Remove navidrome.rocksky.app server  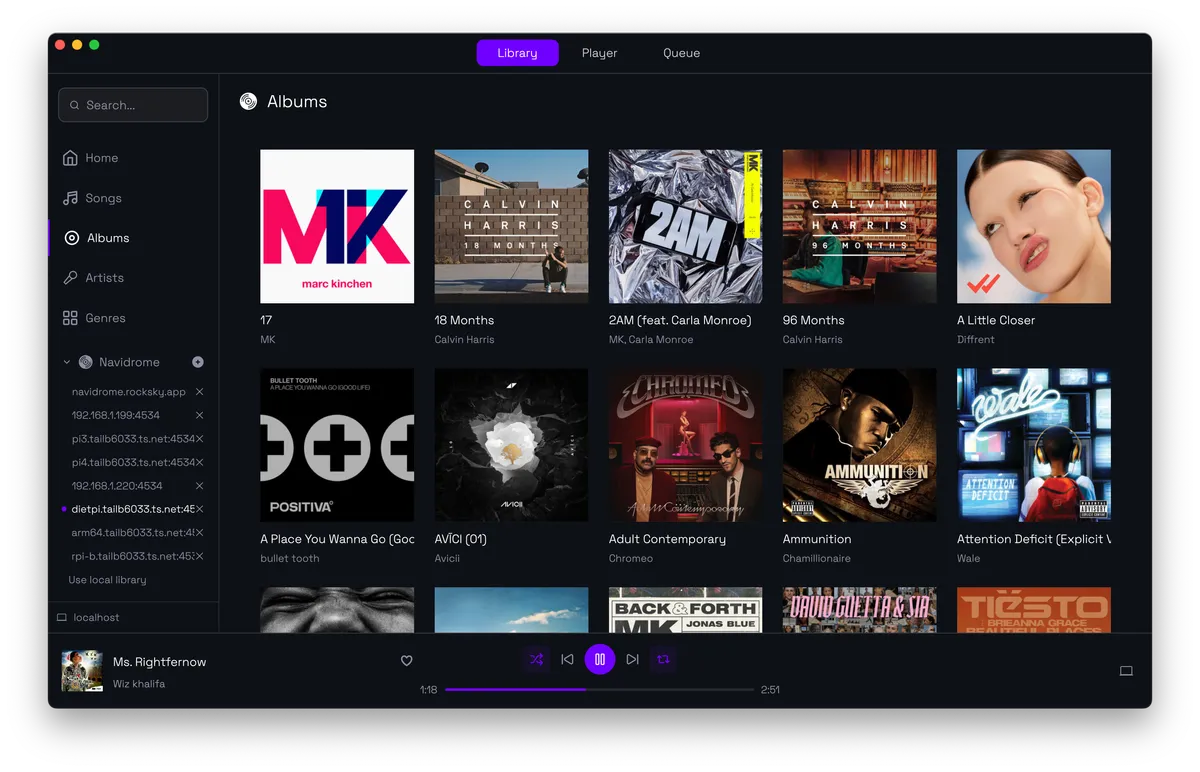[199, 392]
